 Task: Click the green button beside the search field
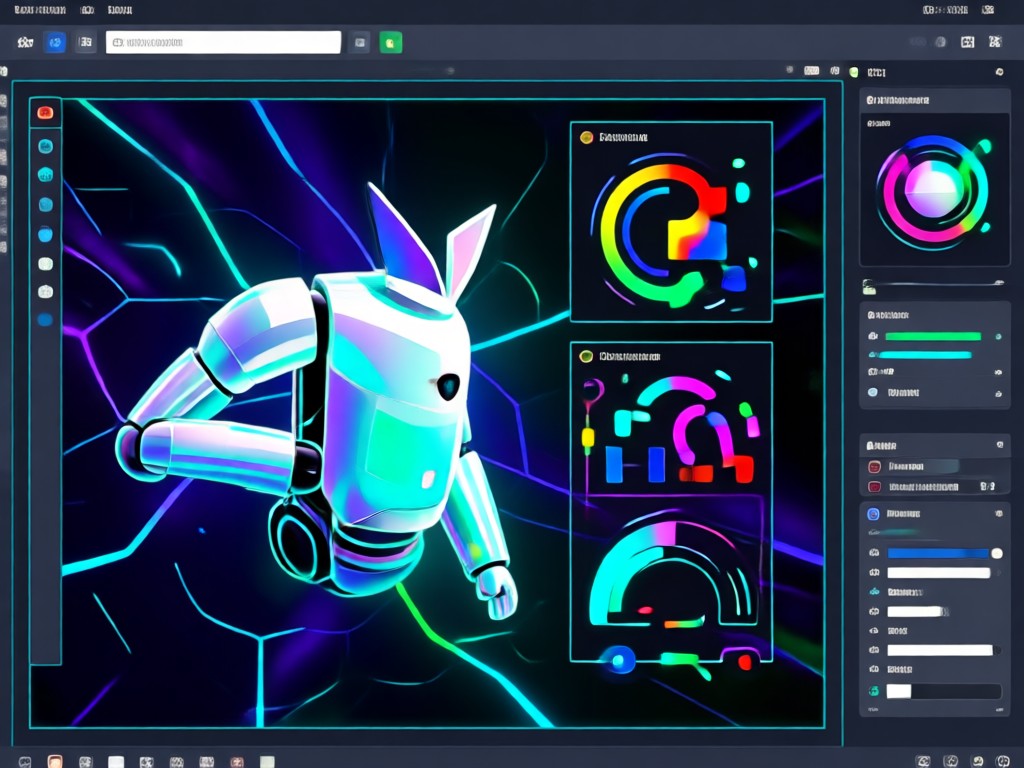[391, 42]
